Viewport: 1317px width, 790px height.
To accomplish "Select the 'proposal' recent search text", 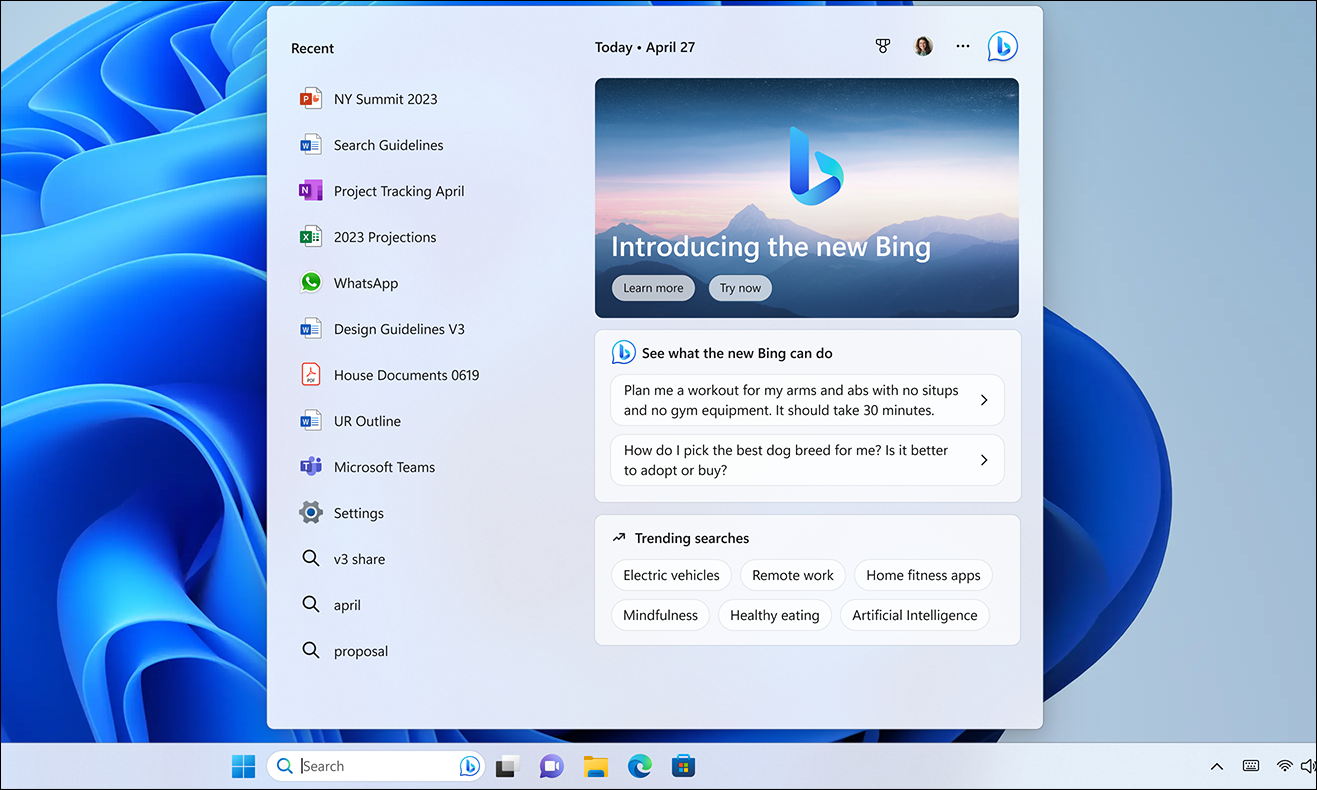I will pos(361,651).
